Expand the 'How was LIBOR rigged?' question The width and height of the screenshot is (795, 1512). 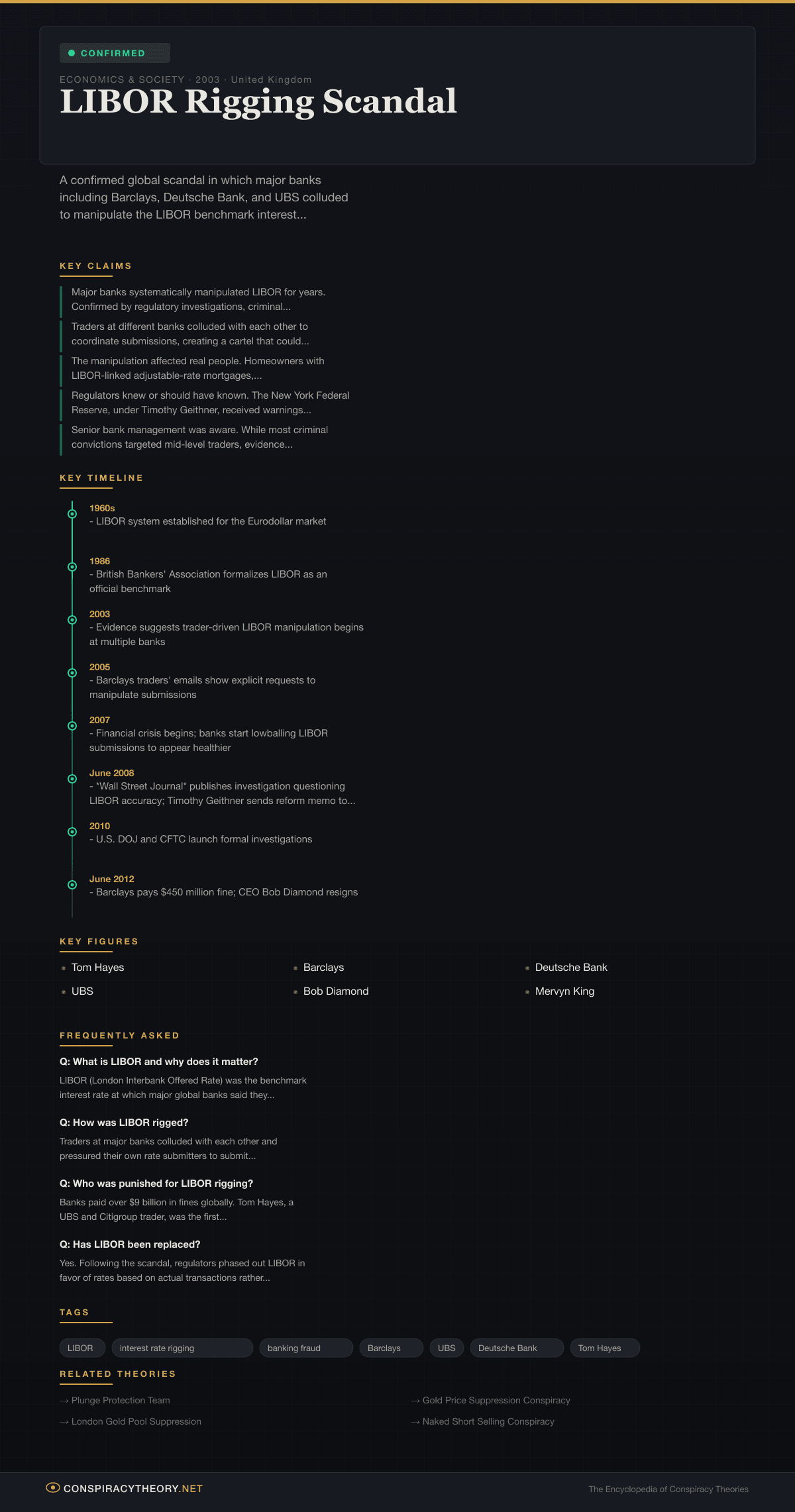tap(124, 1123)
